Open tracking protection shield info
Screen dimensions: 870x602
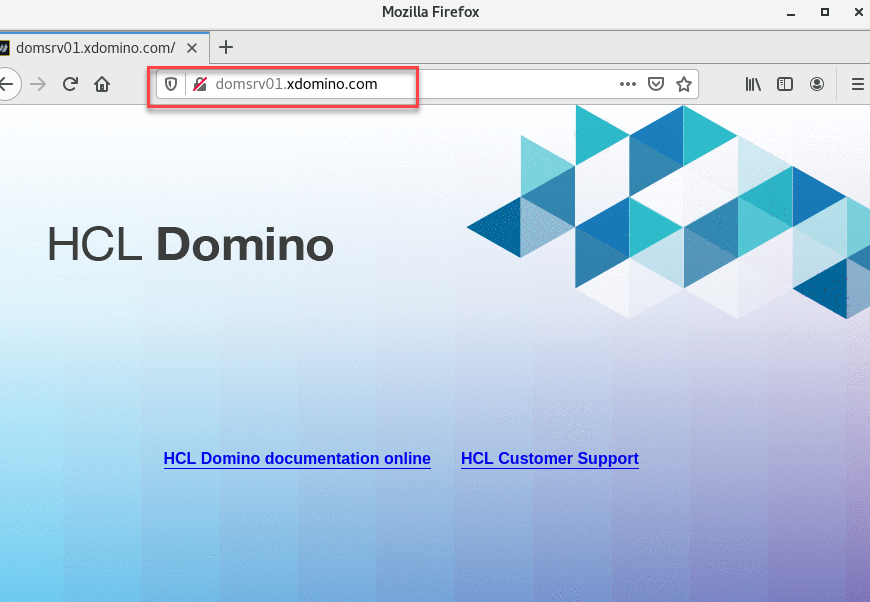click(x=171, y=84)
